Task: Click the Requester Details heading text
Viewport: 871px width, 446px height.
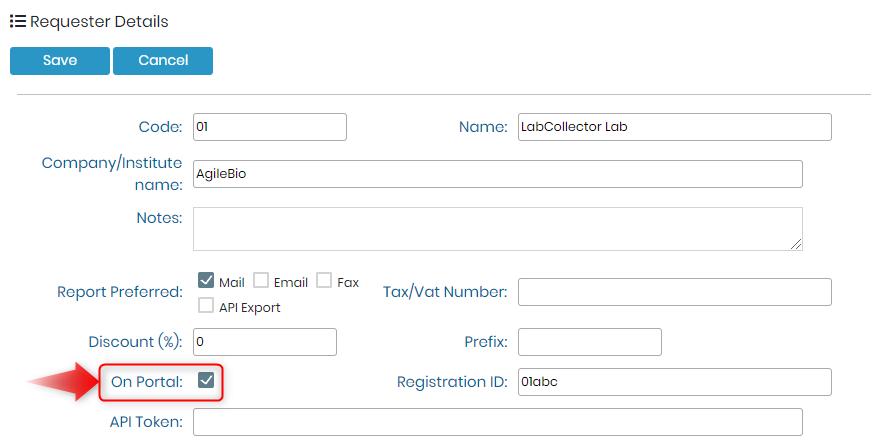Action: (99, 22)
